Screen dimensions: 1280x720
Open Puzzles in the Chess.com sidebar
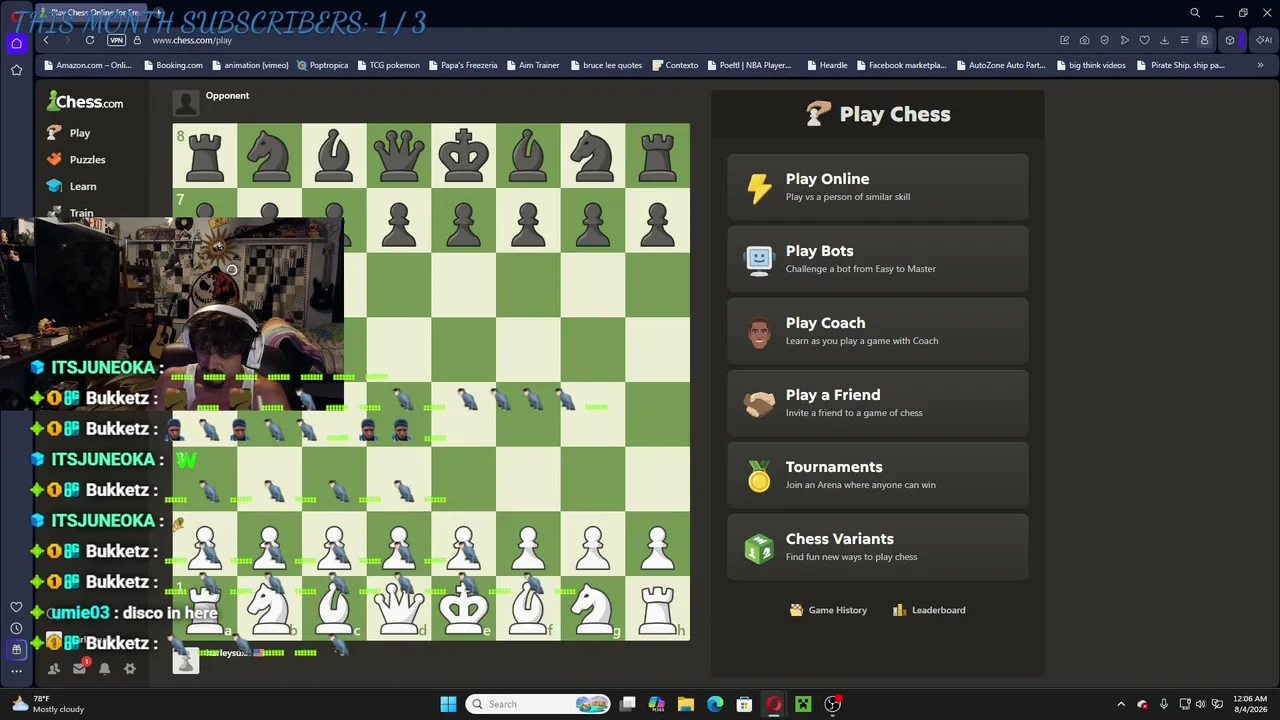[x=75, y=160]
